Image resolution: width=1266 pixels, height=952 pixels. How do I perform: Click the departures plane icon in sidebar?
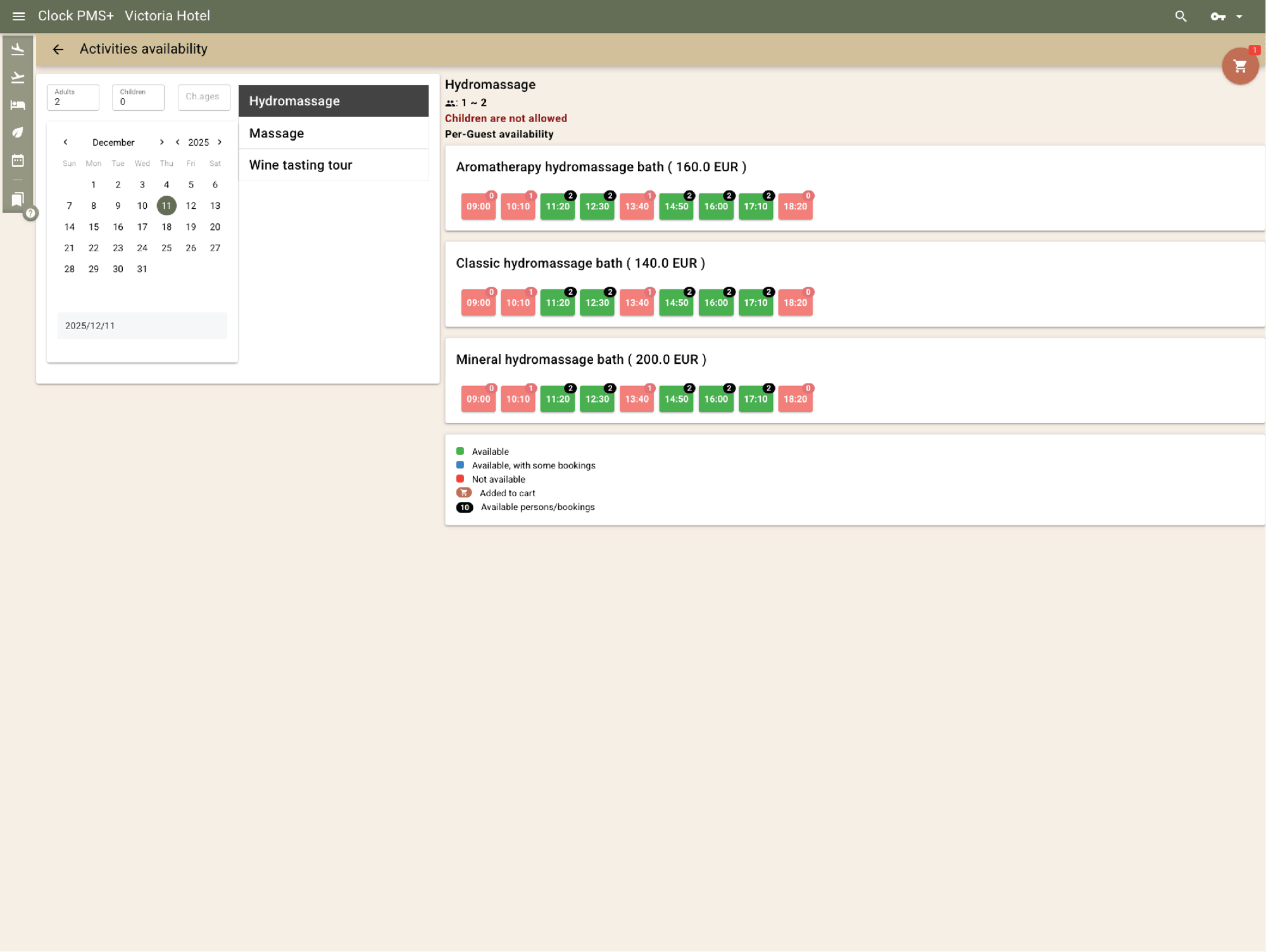18,77
